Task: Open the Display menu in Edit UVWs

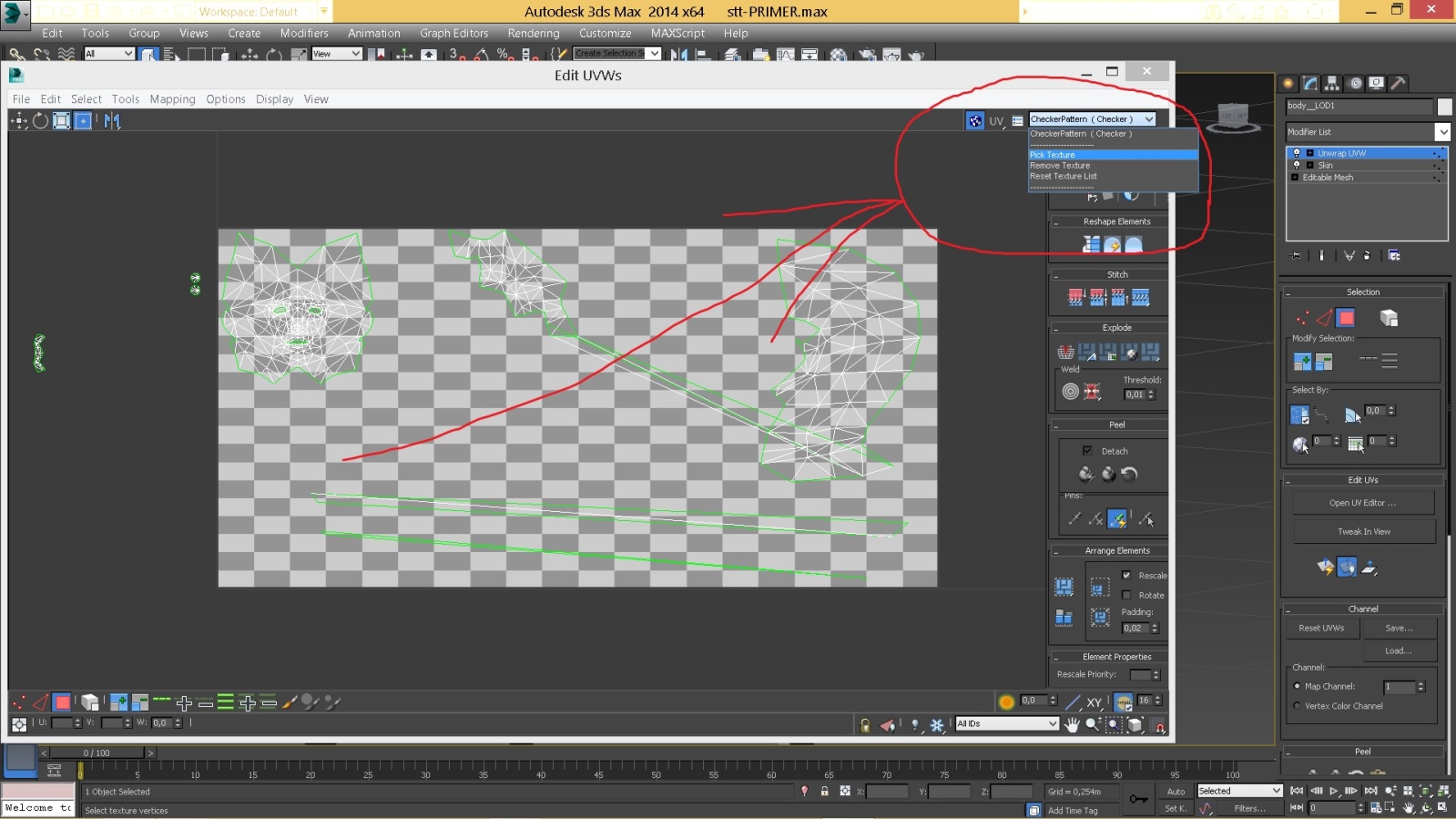Action: click(274, 99)
